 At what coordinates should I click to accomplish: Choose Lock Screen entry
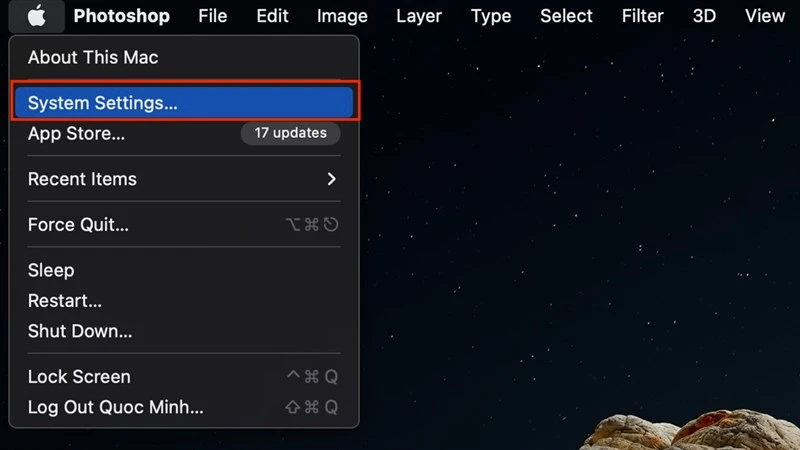(184, 377)
